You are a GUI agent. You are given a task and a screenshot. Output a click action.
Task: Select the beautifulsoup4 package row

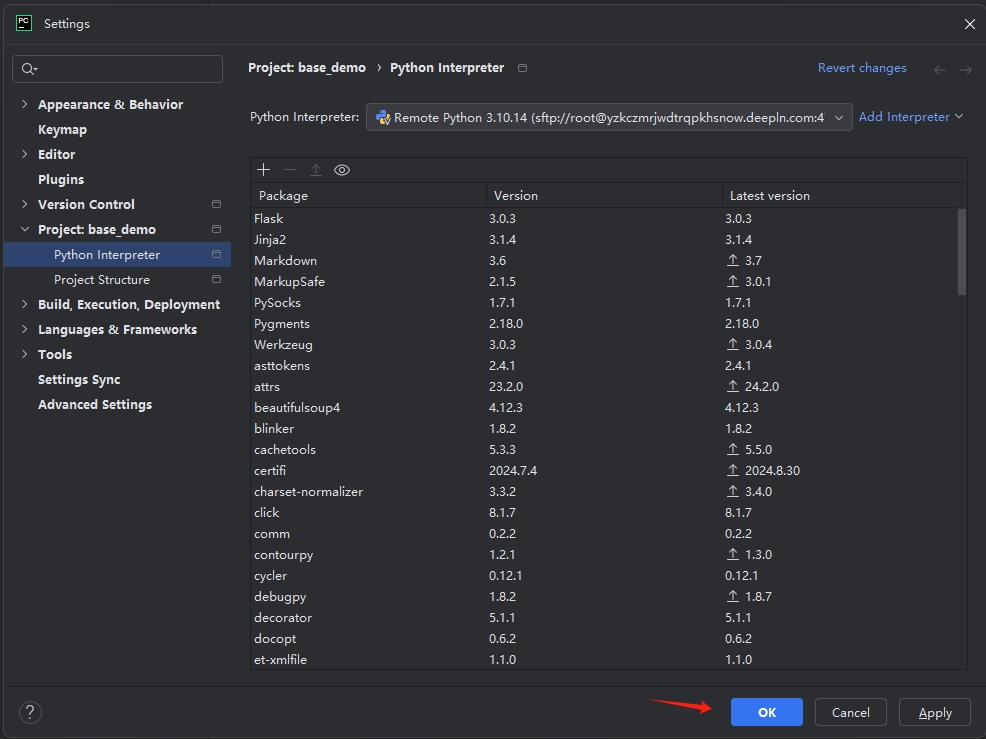click(x=604, y=408)
